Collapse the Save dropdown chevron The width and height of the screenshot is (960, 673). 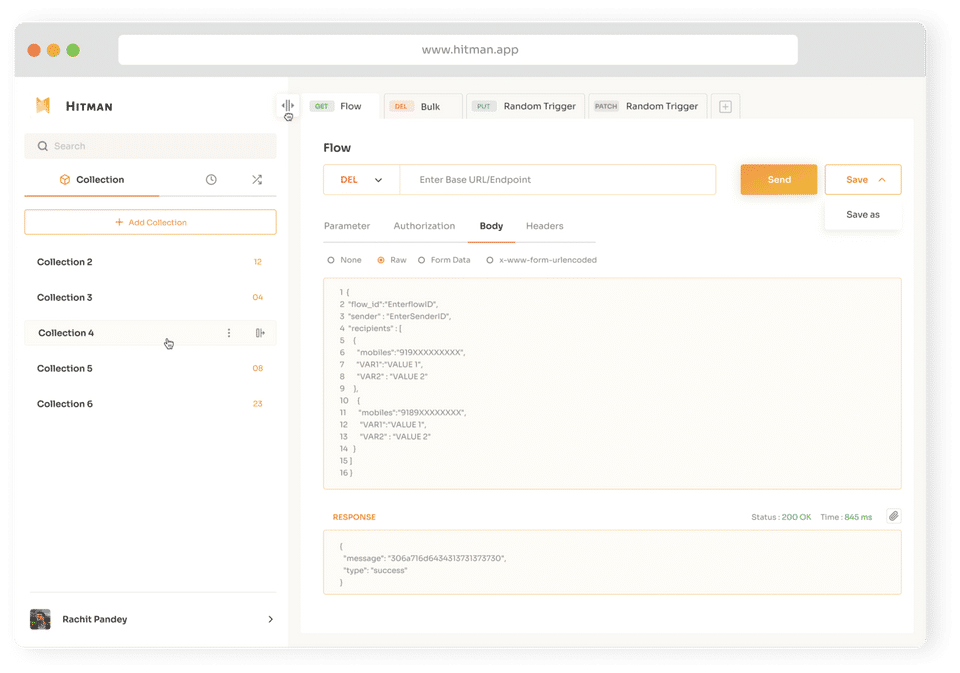tap(882, 179)
